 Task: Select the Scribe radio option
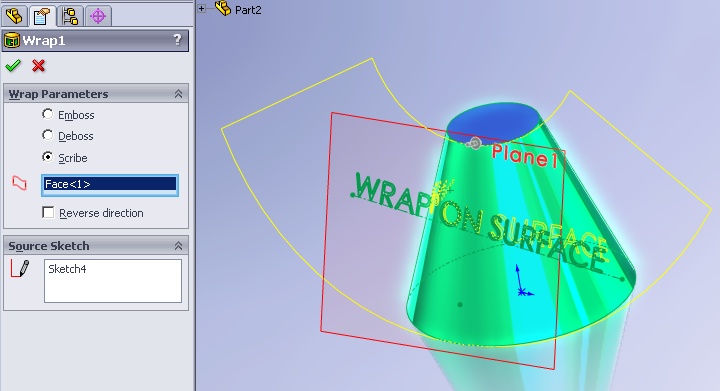pos(47,157)
